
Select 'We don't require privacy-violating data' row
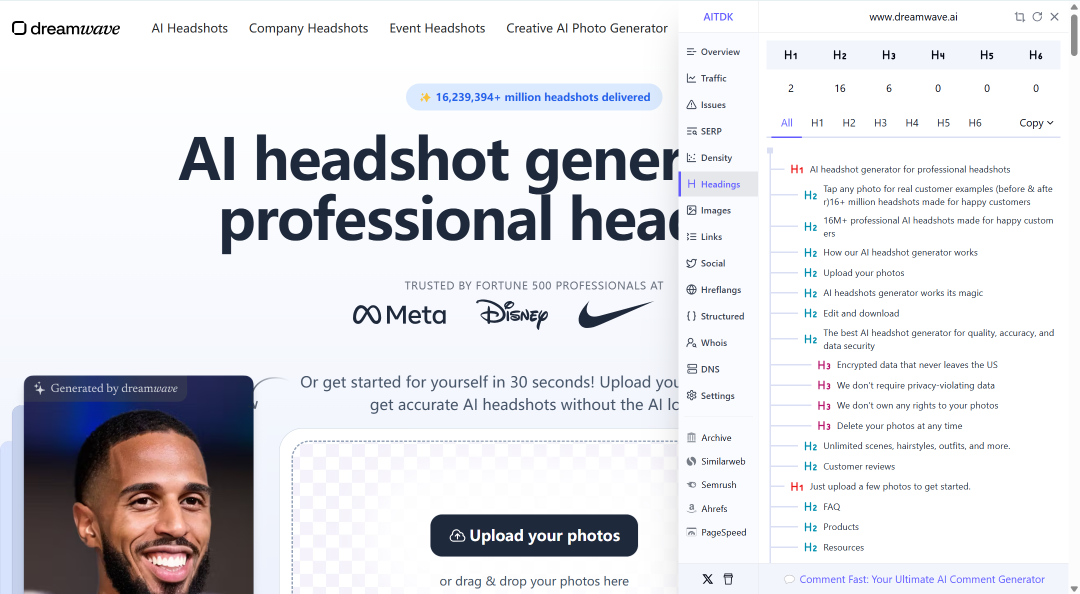915,385
